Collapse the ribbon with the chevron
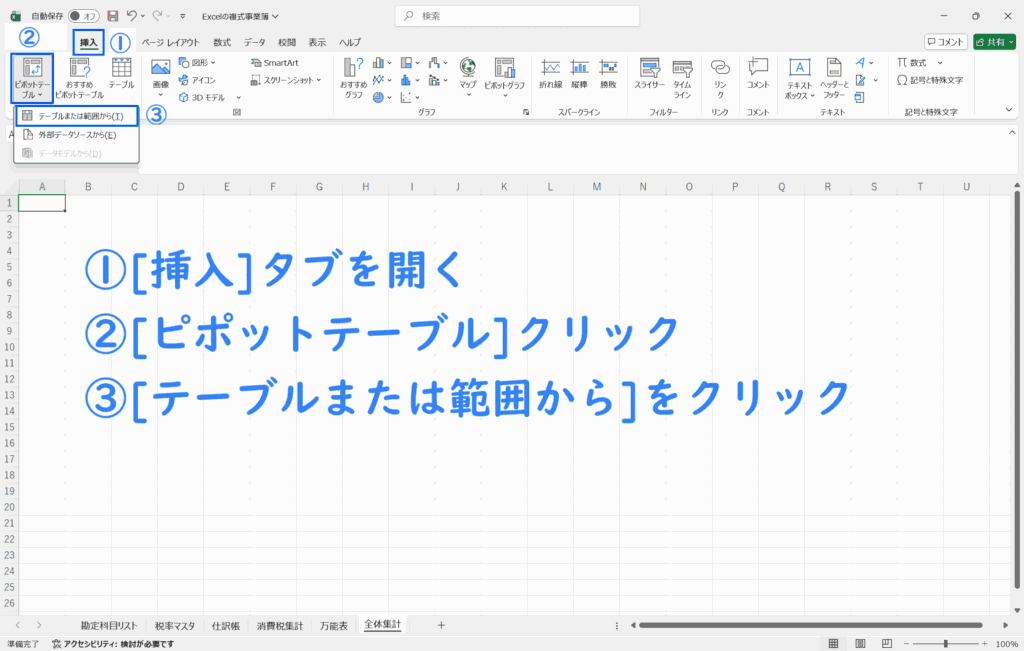1024x651 pixels. [x=1011, y=112]
